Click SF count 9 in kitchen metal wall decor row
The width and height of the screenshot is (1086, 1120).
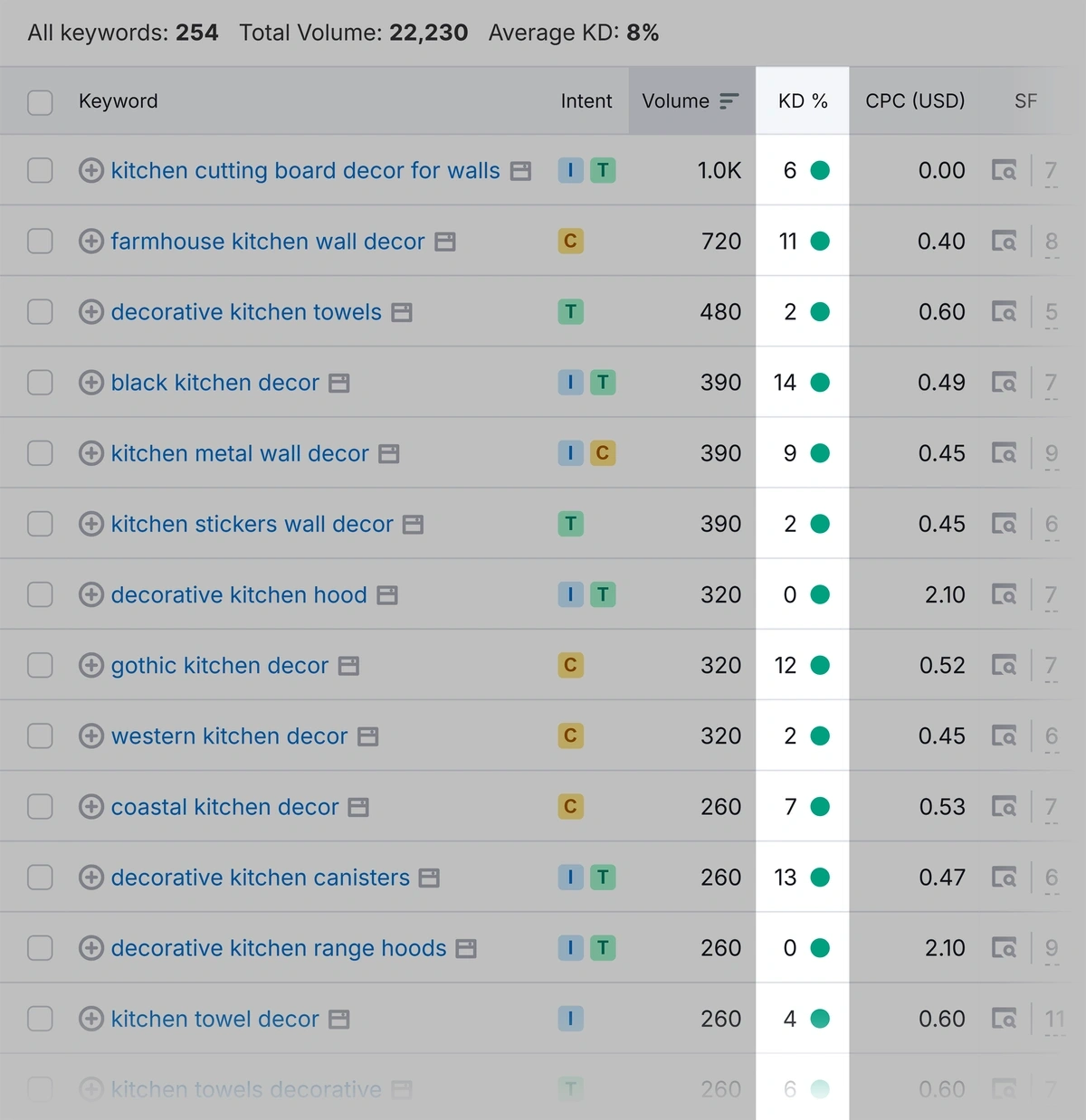[1051, 453]
